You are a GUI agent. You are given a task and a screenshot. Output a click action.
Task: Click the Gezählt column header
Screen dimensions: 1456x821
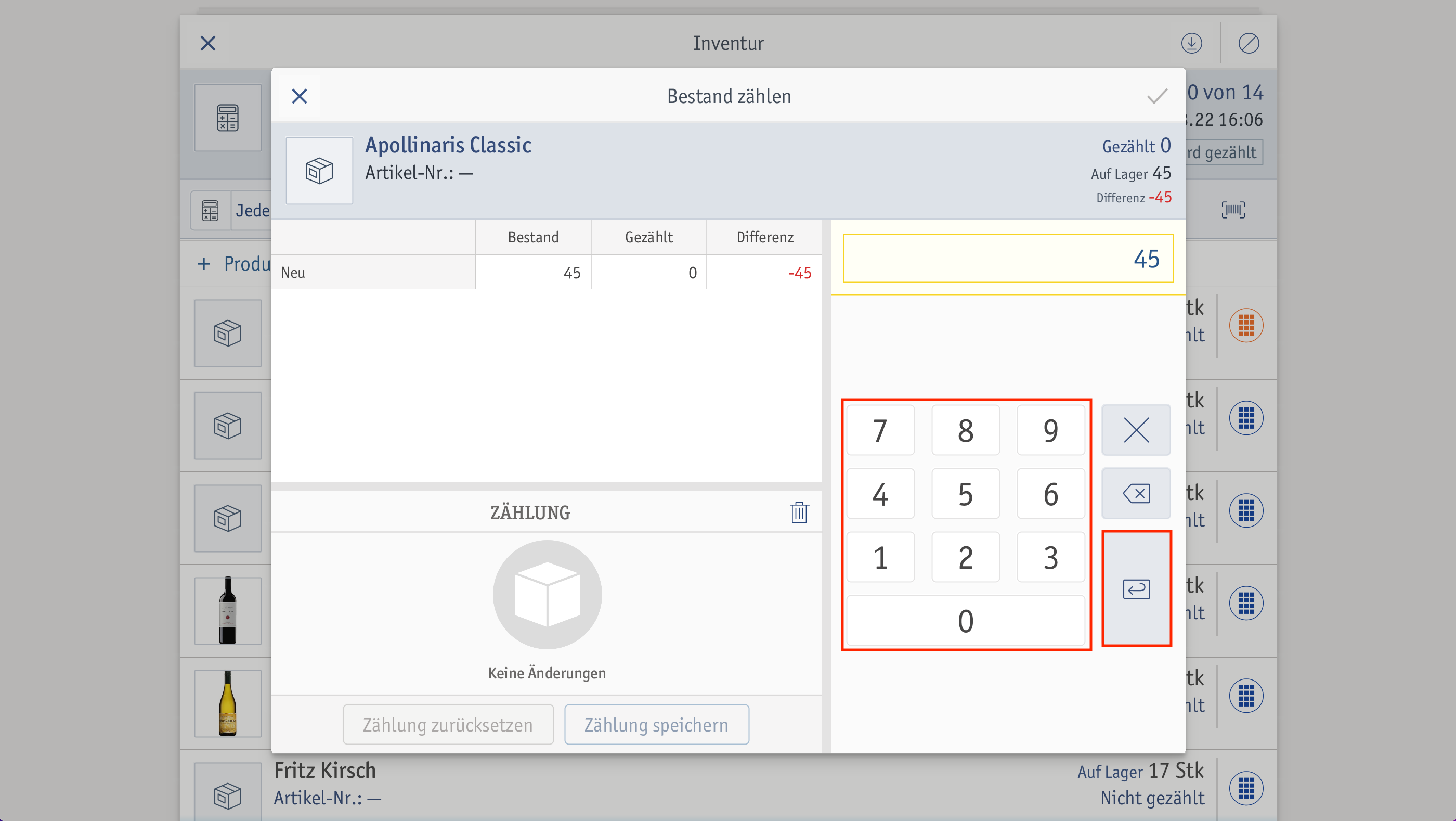tap(649, 237)
